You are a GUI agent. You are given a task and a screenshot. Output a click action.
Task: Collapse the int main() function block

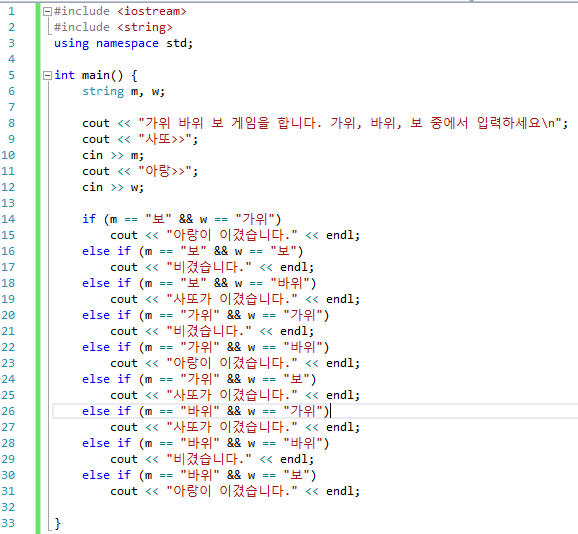pos(47,76)
